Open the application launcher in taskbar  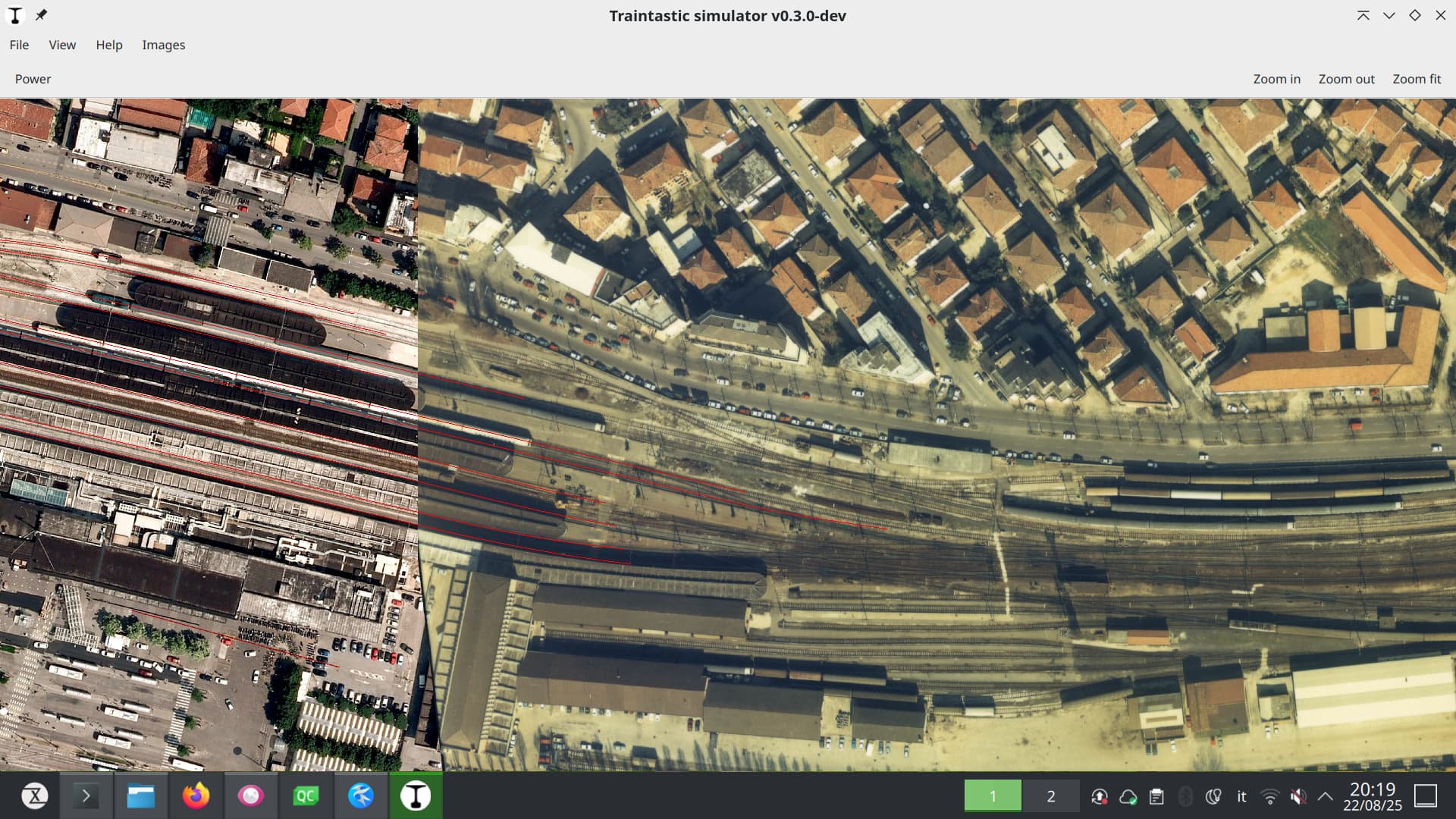[x=35, y=795]
